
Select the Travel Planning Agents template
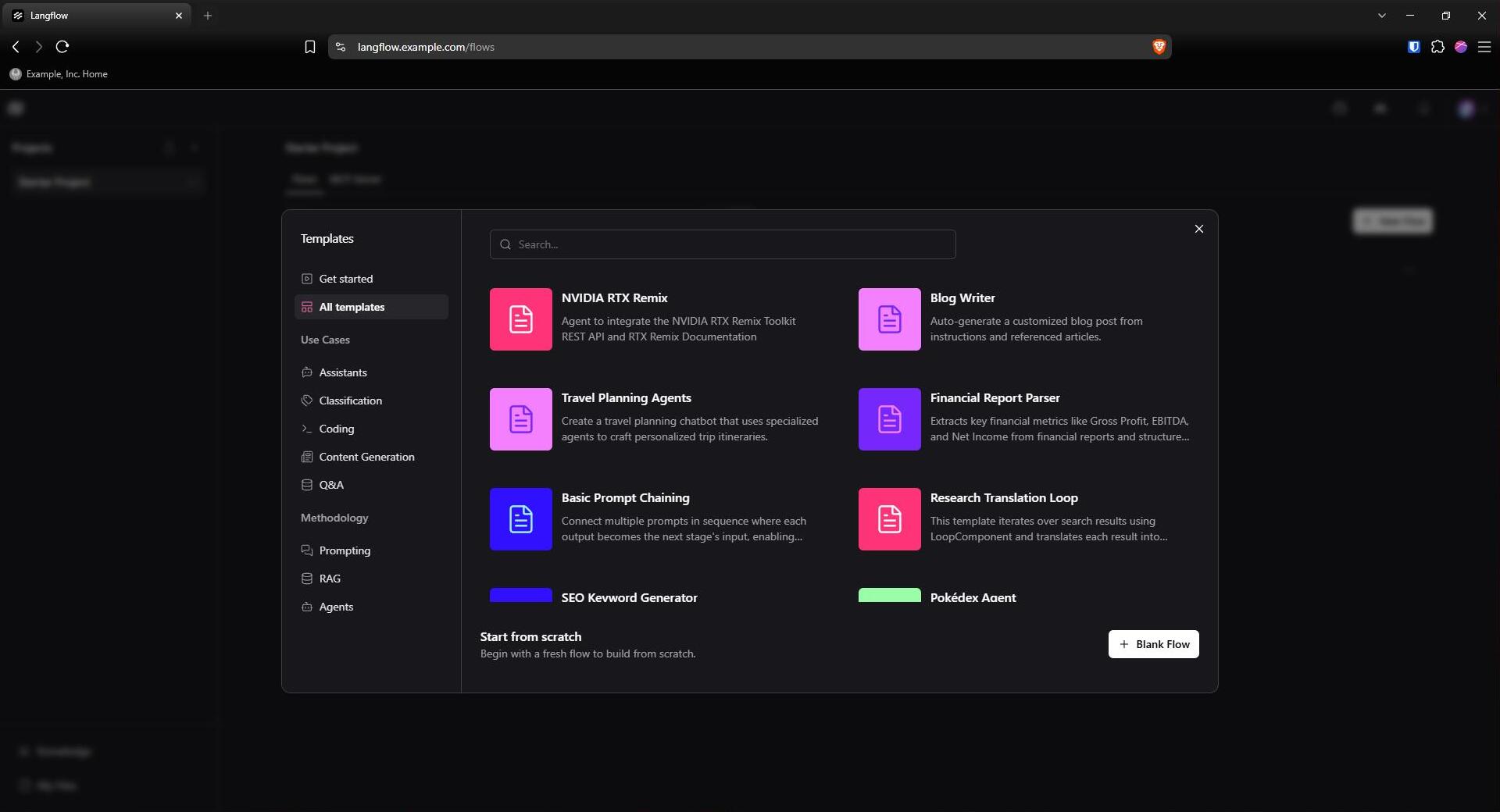(x=655, y=418)
